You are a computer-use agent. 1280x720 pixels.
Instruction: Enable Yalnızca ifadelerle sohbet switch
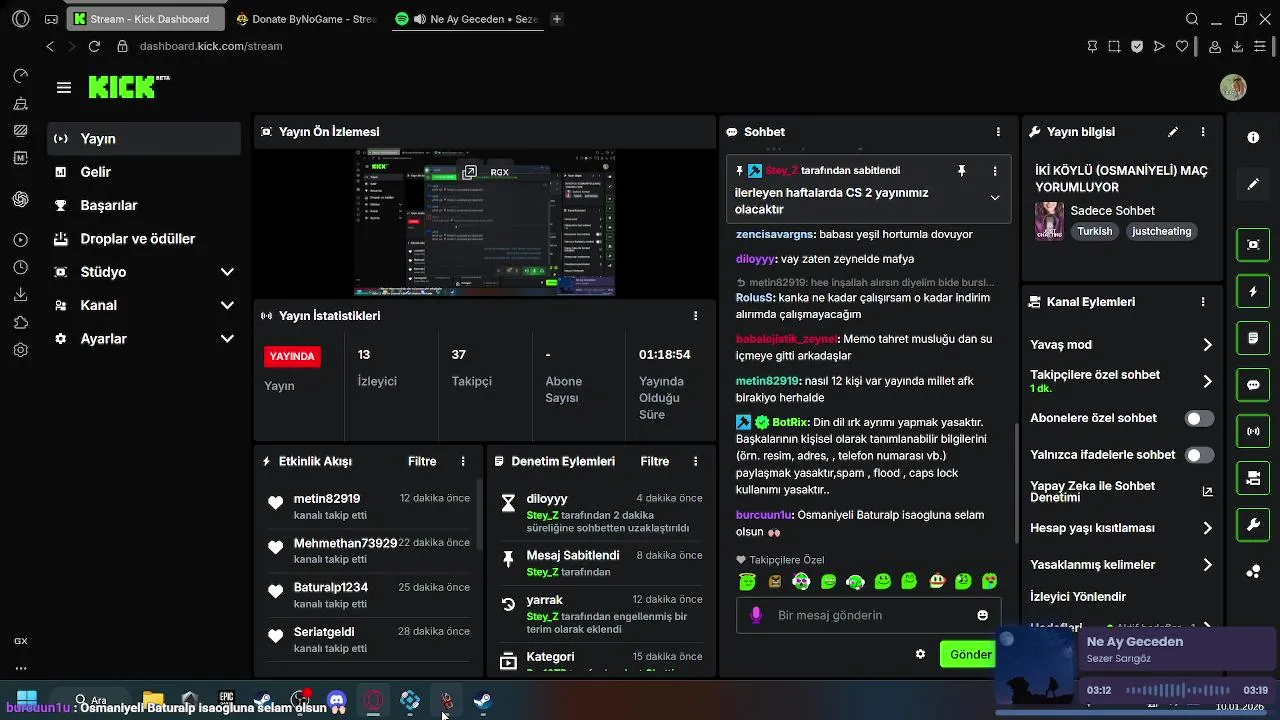coord(1199,455)
